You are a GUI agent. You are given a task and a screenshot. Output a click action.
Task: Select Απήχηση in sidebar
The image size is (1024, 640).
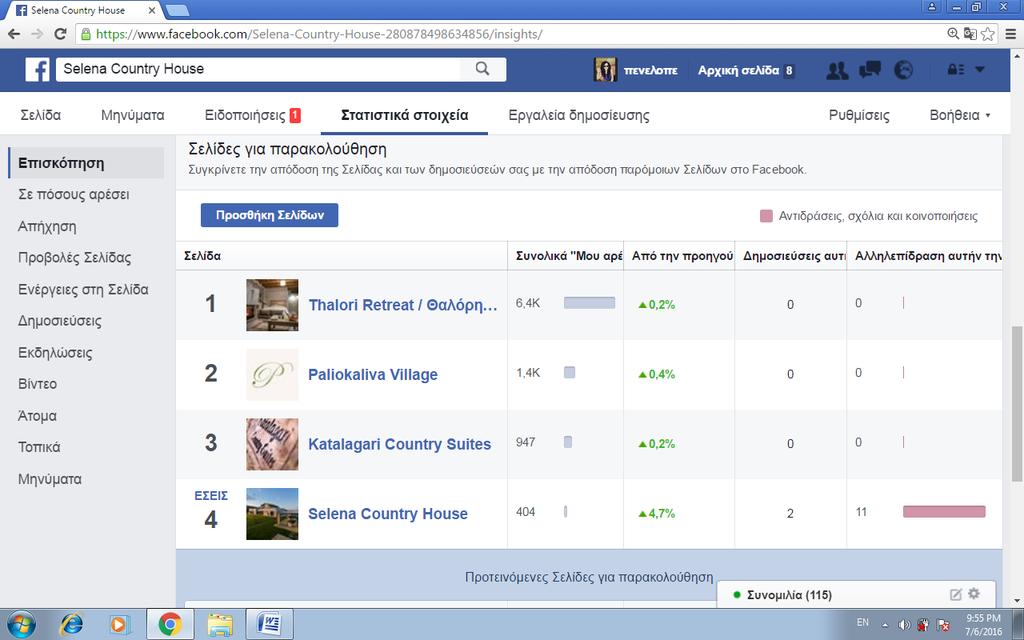pyautogui.click(x=47, y=227)
